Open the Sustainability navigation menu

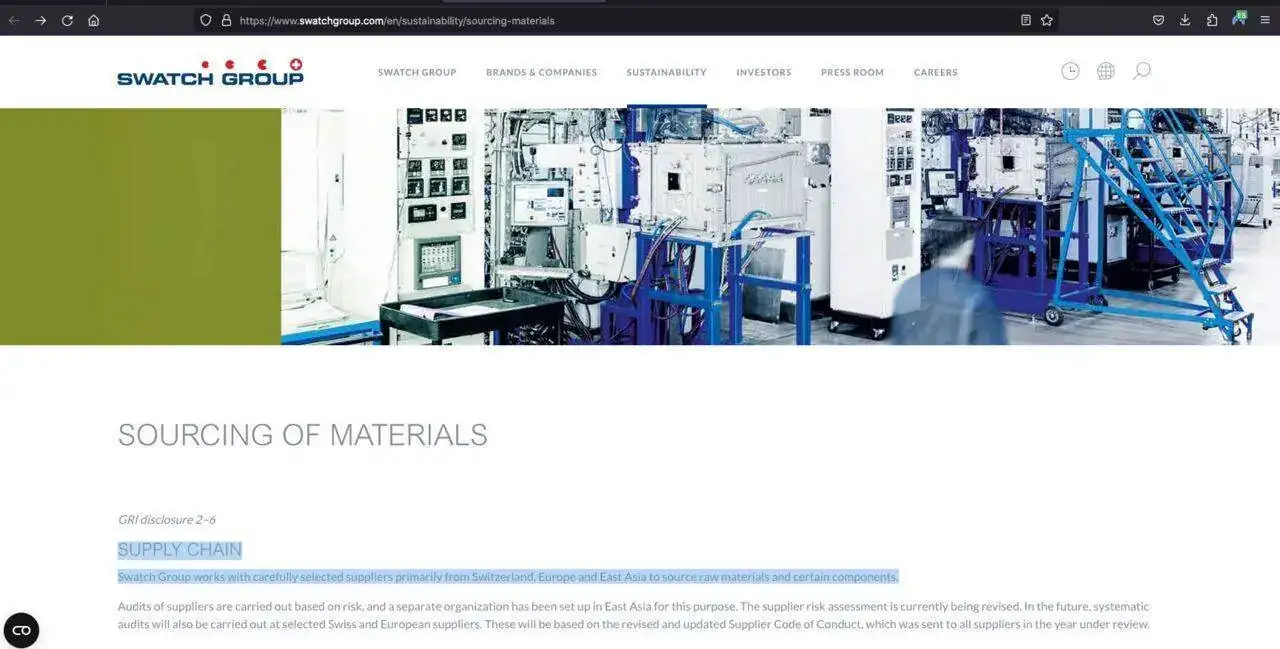point(666,72)
